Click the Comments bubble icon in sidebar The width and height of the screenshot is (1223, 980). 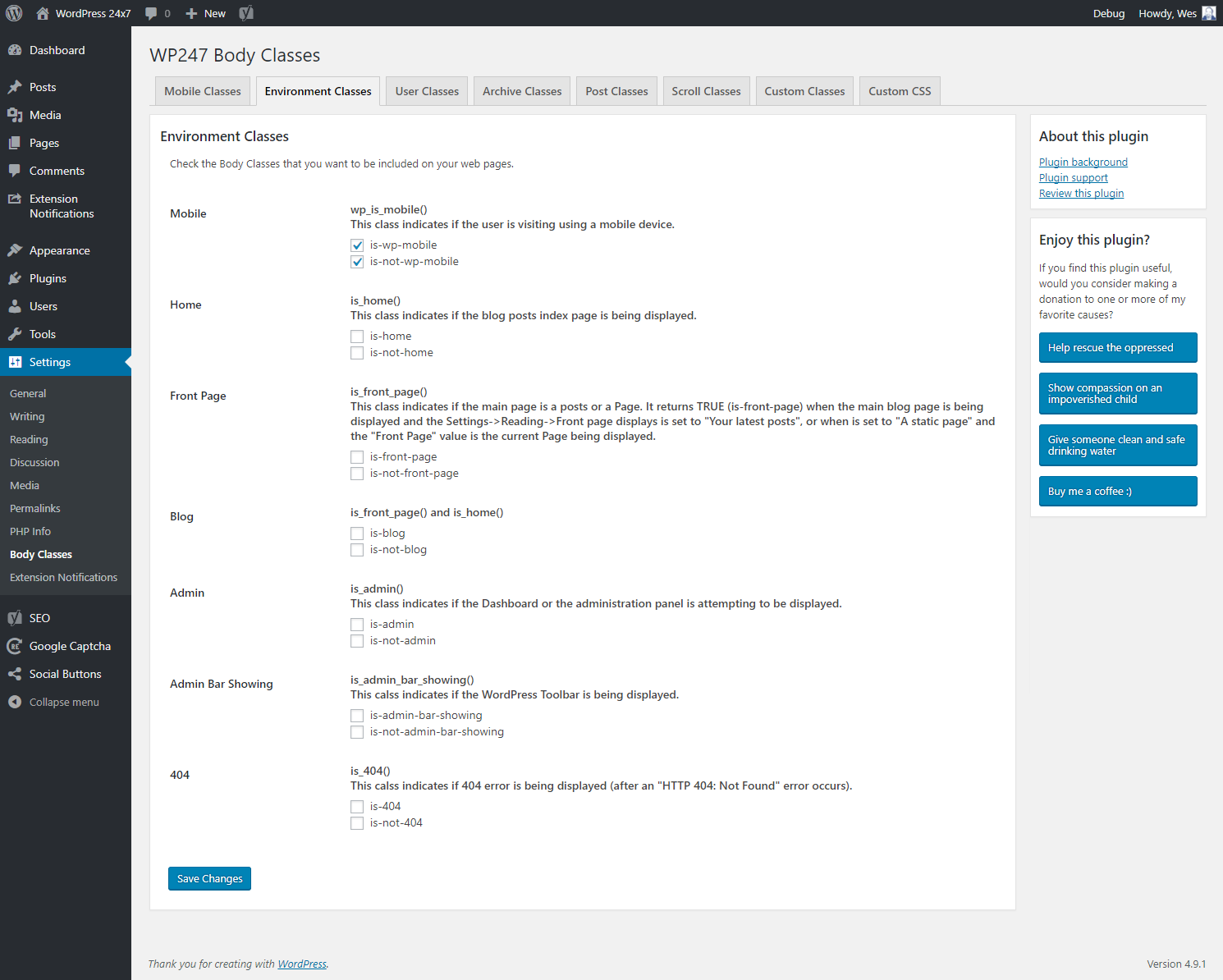[x=15, y=171]
